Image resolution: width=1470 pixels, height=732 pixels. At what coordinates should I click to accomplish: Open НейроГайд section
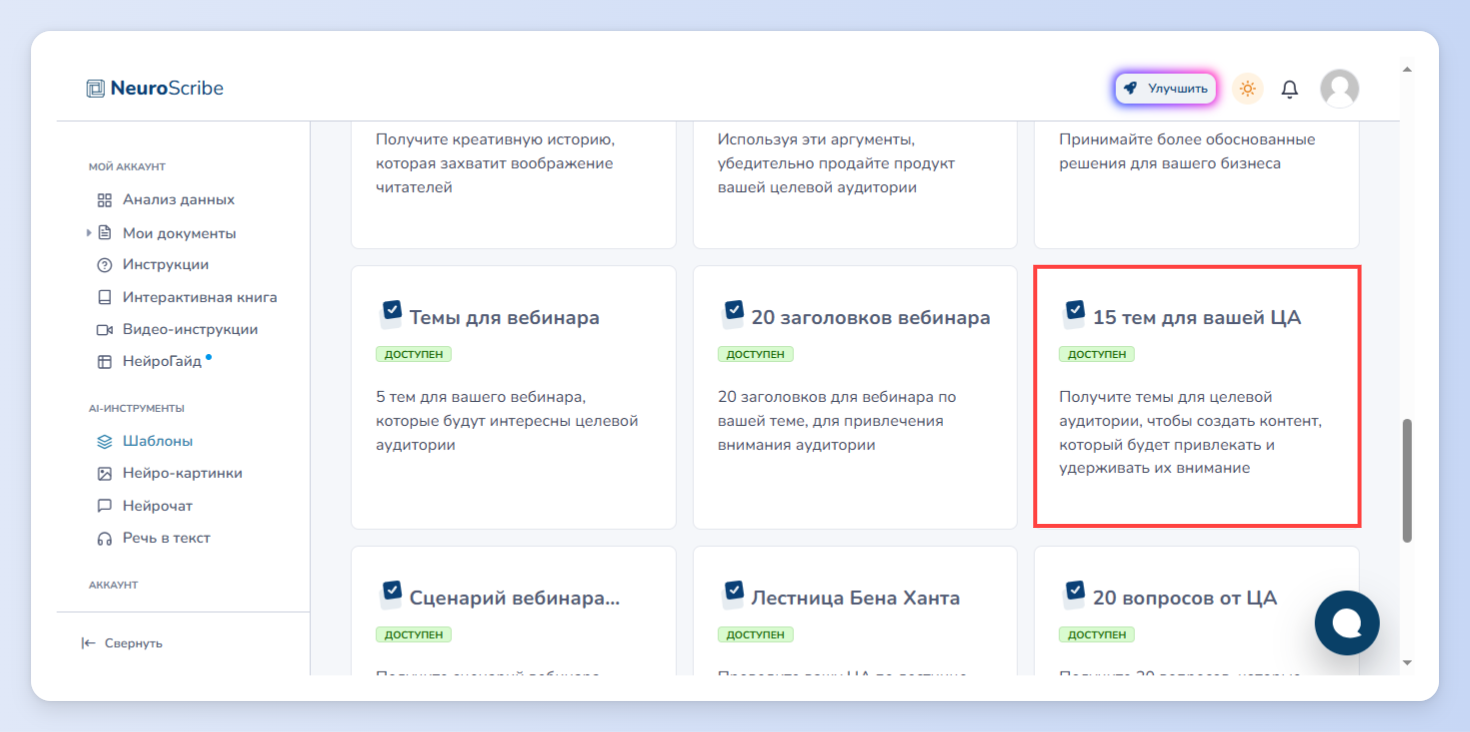162,362
